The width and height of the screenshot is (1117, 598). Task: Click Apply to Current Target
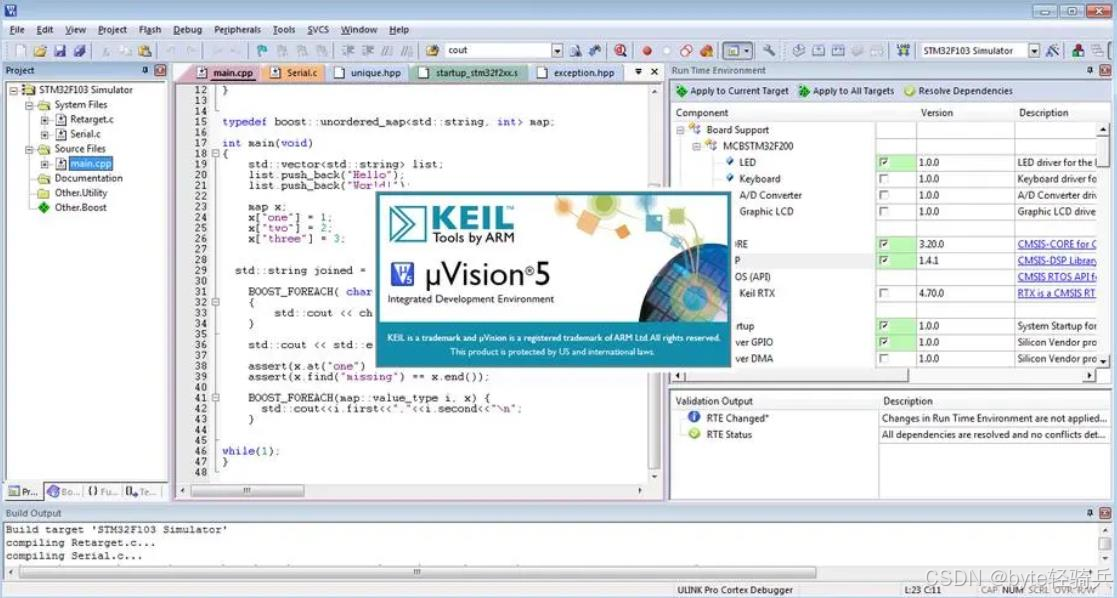[732, 91]
